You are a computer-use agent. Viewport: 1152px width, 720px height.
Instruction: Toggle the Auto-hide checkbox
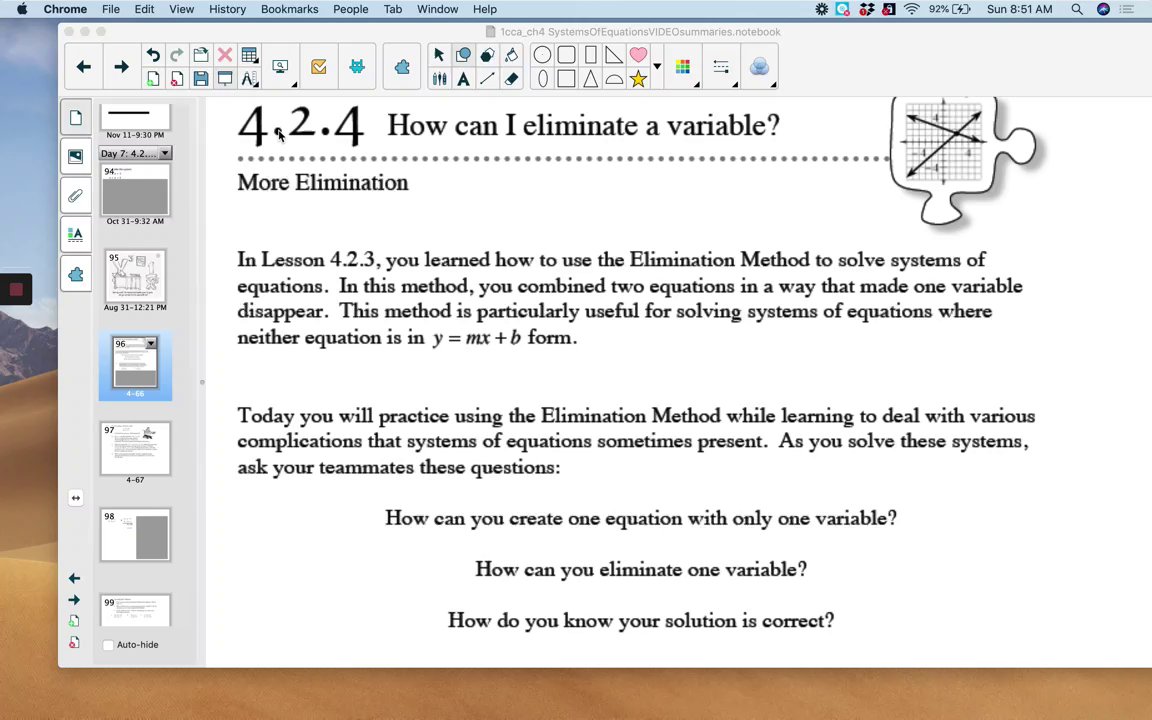[x=109, y=644]
